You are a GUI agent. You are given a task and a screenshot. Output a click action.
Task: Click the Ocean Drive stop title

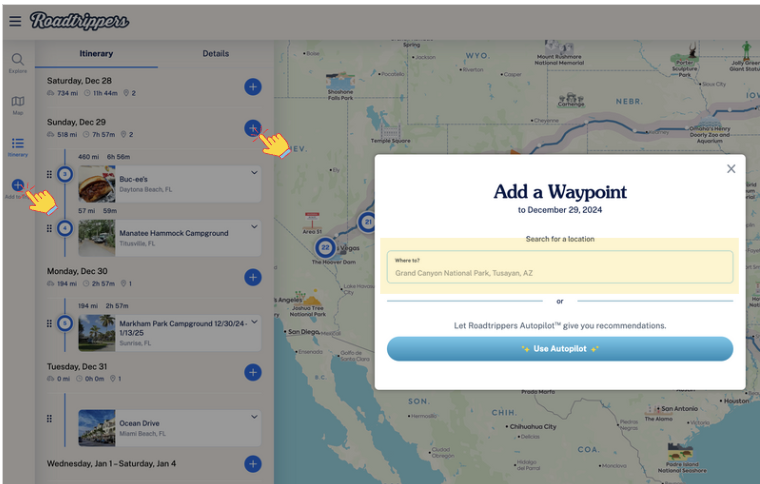(x=139, y=423)
